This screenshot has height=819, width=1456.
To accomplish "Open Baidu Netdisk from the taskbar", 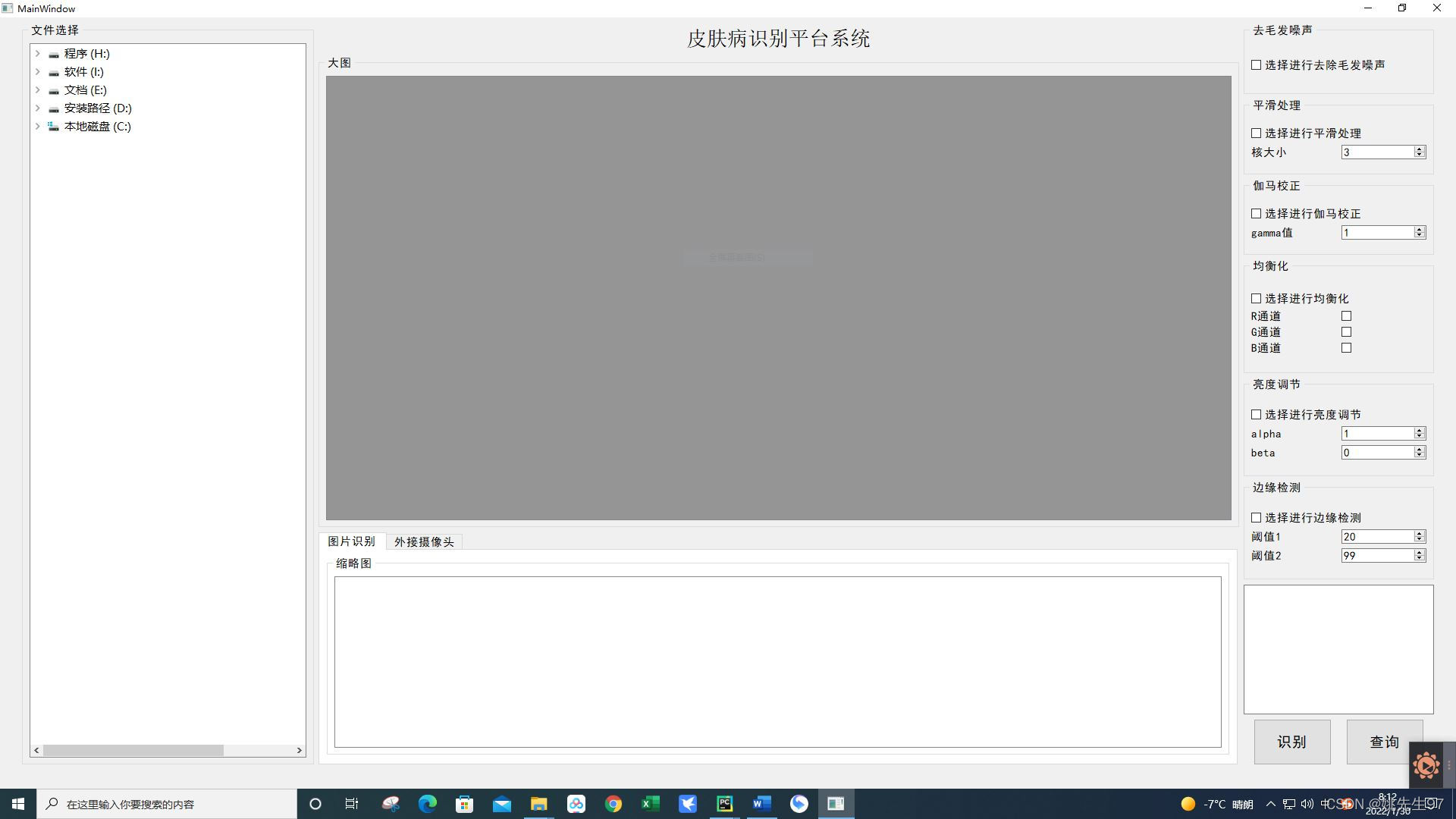I will click(x=576, y=804).
